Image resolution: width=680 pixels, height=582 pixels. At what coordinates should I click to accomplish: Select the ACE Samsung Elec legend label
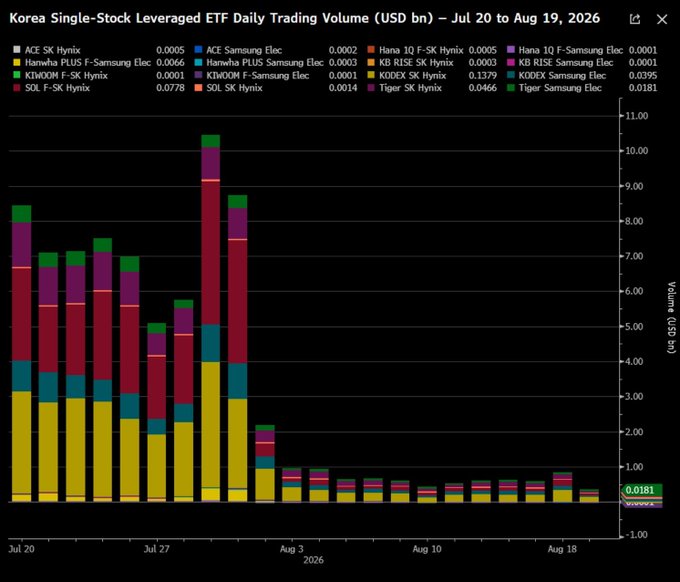point(244,50)
